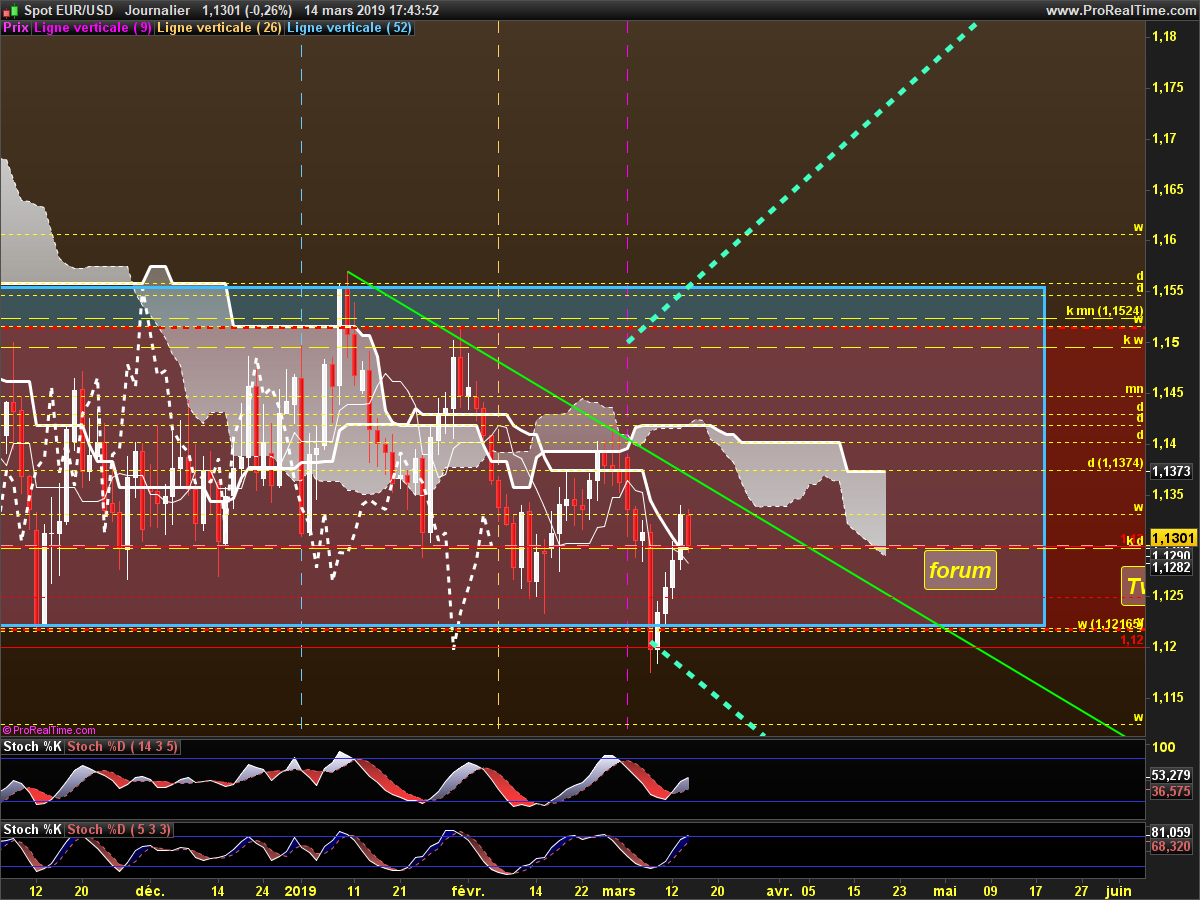Click the k w level label

pos(1133,340)
